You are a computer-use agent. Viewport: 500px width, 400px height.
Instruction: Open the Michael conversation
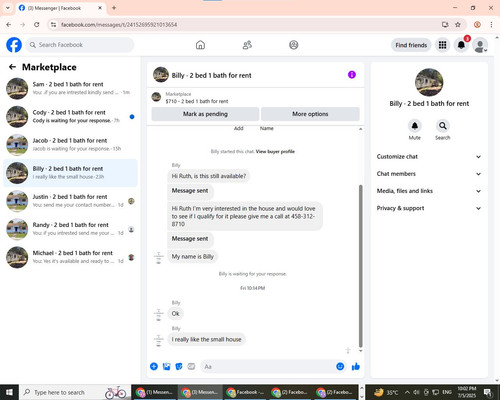coord(70,257)
